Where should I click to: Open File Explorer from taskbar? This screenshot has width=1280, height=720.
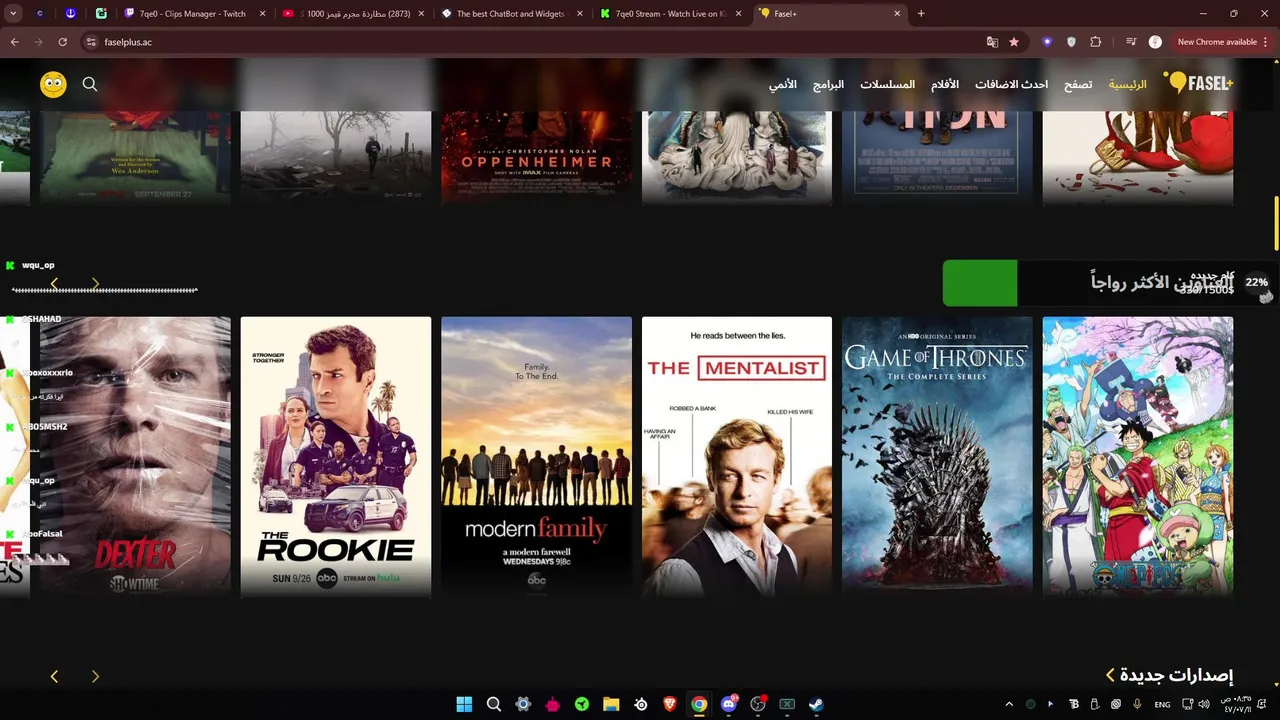coord(611,704)
